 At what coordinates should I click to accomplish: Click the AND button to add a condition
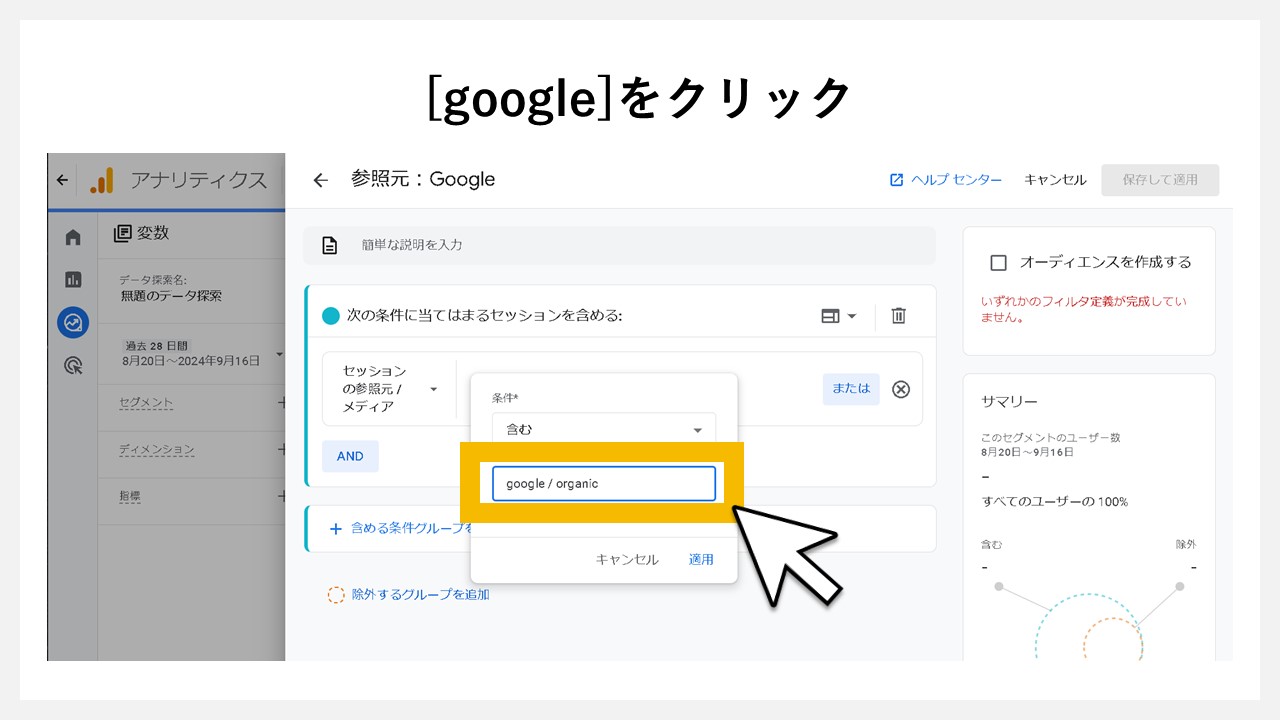350,456
